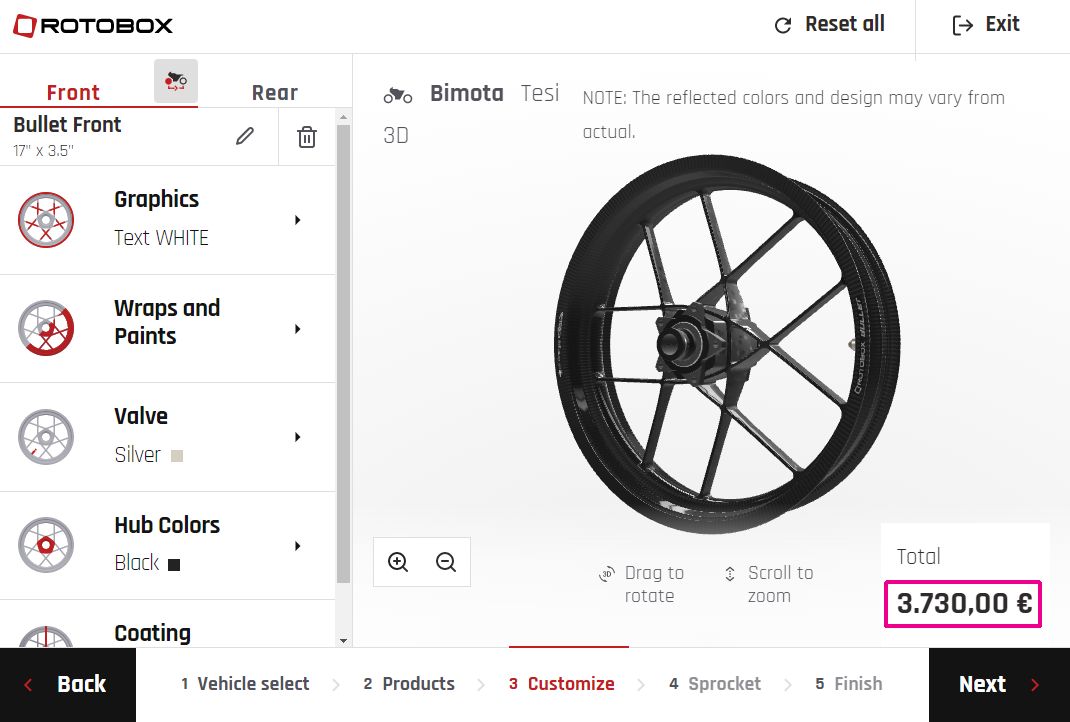The height and width of the screenshot is (722, 1070).
Task: Click the motorcycle icon beside Bimota
Action: point(398,95)
